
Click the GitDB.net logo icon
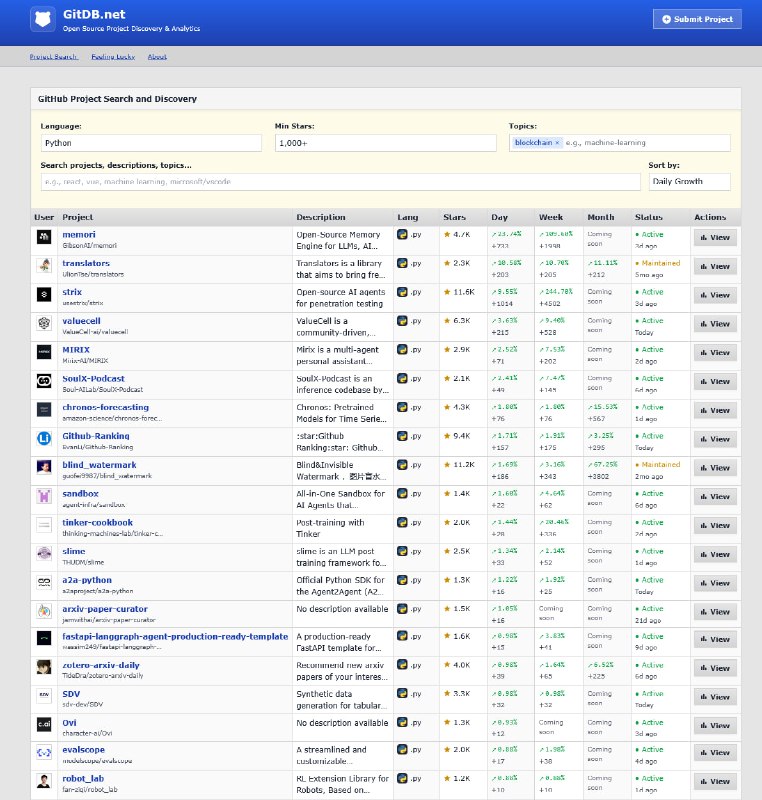(x=43, y=19)
